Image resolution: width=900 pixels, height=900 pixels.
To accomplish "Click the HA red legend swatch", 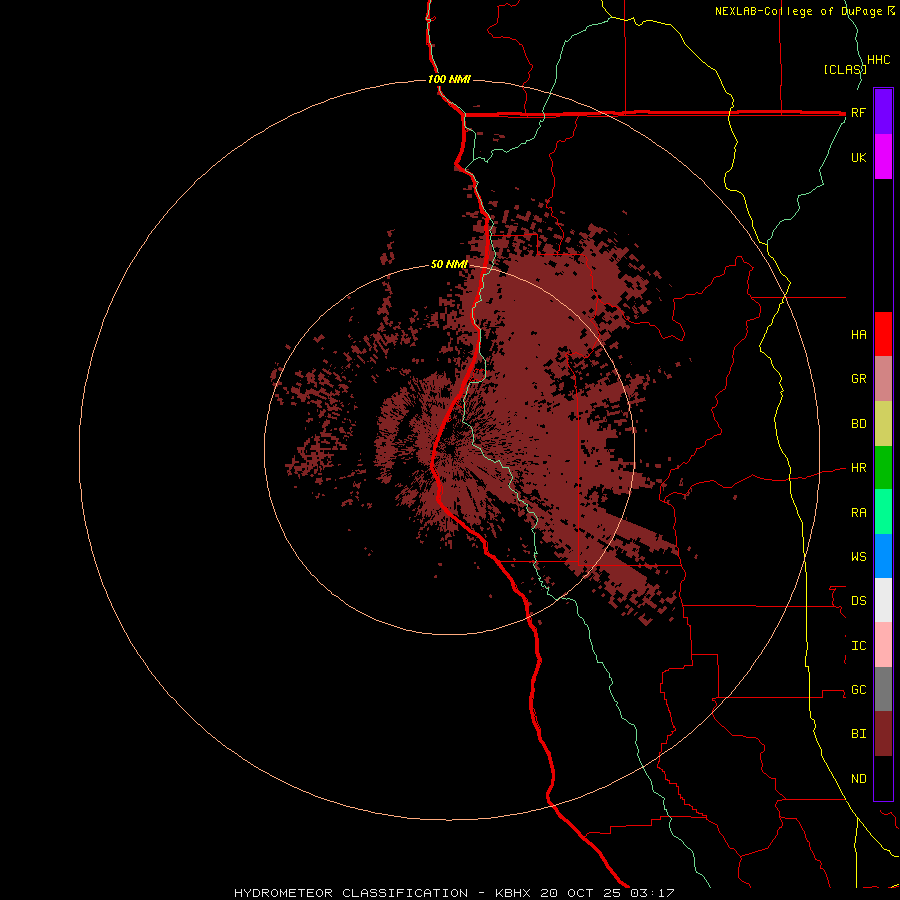I will 883,334.
